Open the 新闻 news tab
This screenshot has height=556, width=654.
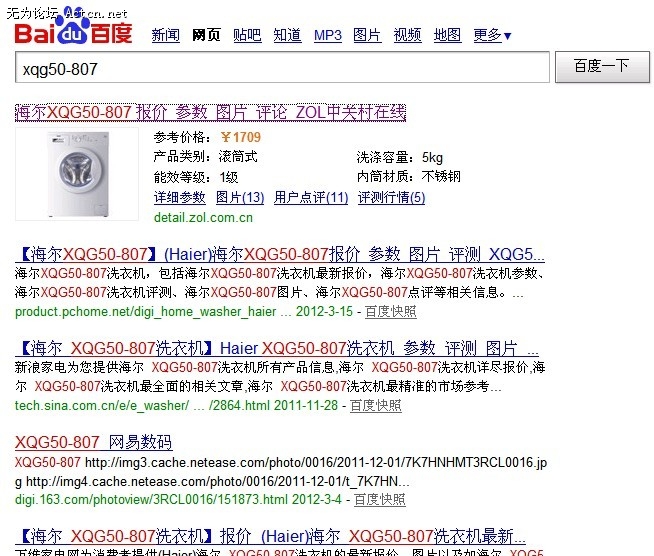pos(165,36)
